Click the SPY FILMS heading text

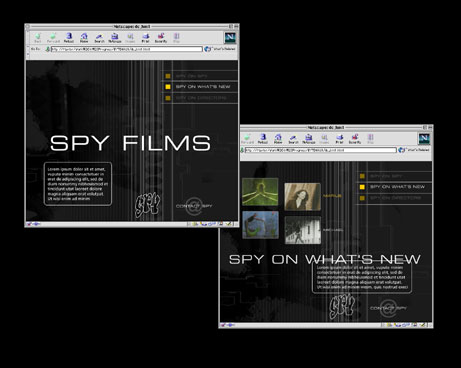pyautogui.click(x=130, y=143)
